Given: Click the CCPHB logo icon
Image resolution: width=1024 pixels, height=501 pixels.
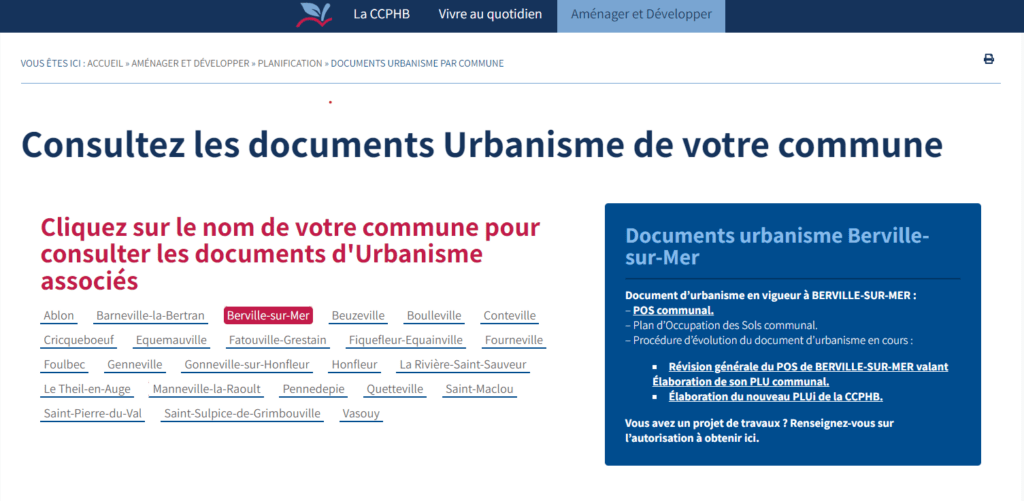Looking at the screenshot, I should point(314,14).
